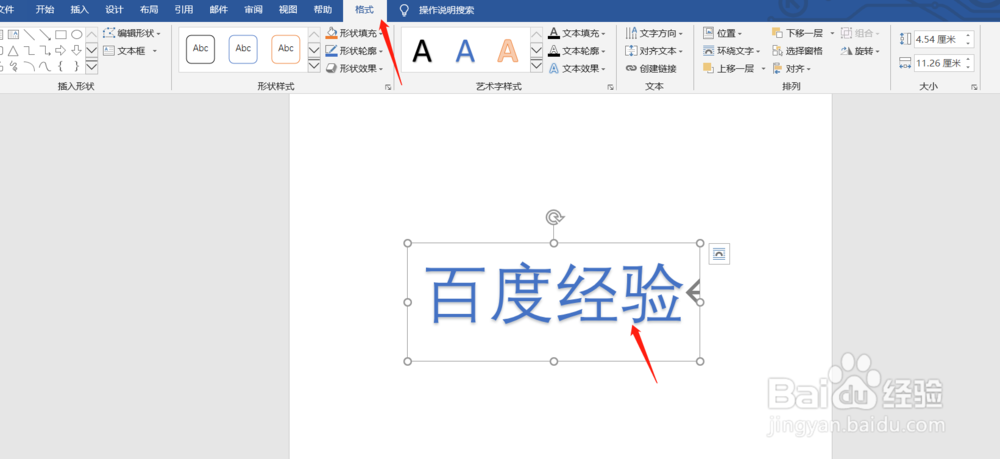Select the triangle shape
Screen dimensions: 1000x459
tap(13, 50)
